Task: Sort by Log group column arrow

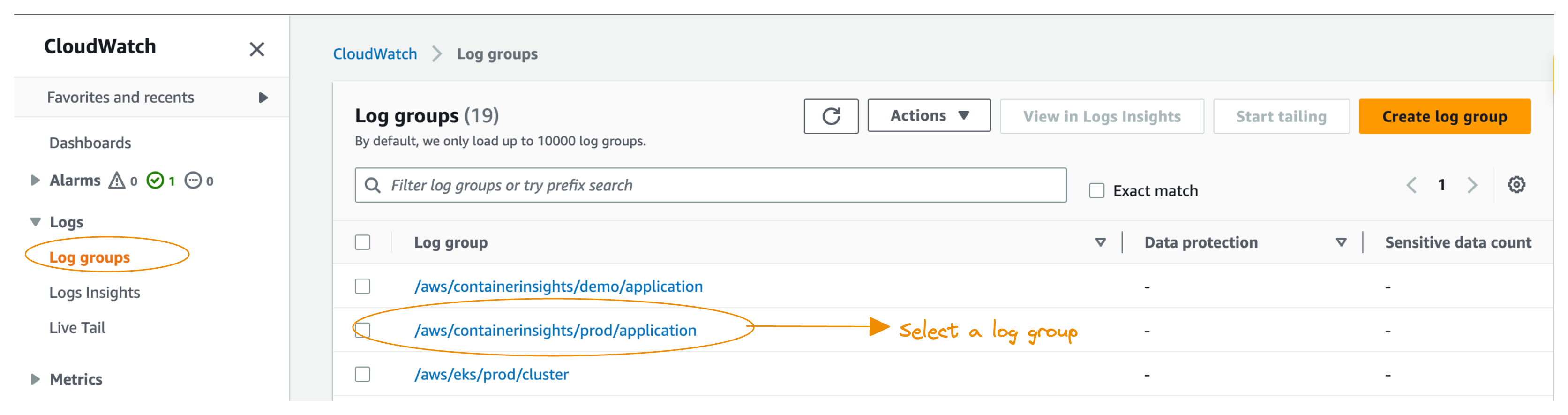Action: (x=1100, y=243)
